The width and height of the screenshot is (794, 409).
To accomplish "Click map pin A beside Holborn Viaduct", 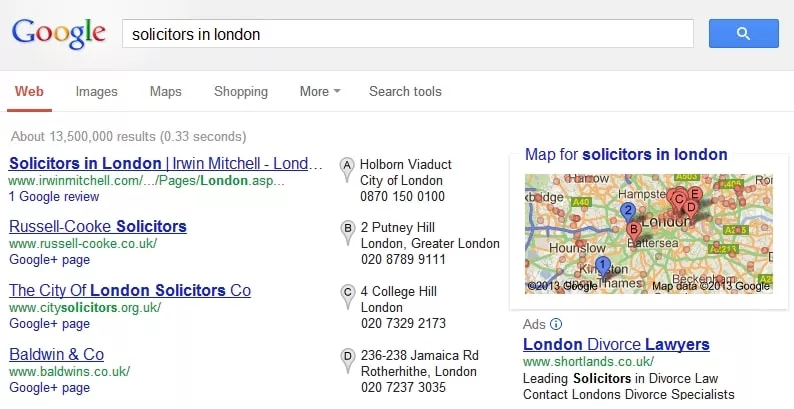I will pyautogui.click(x=347, y=170).
